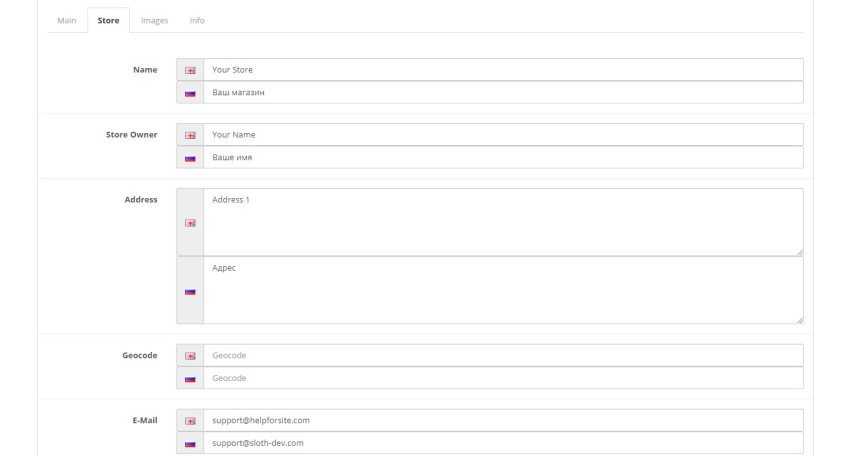Grab the resize handle of Address 1 textarea

point(799,252)
